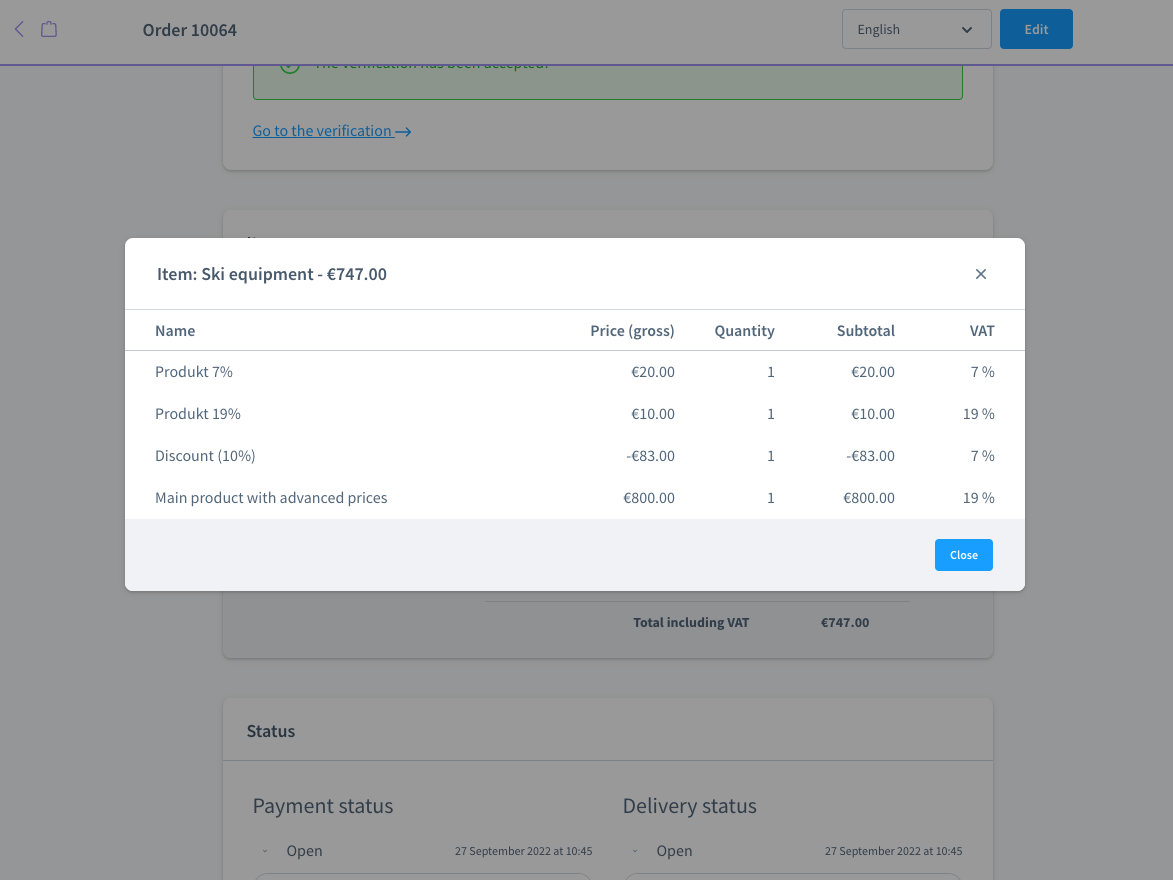Click the Subtotal column header
Image resolution: width=1173 pixels, height=880 pixels.
tap(866, 331)
